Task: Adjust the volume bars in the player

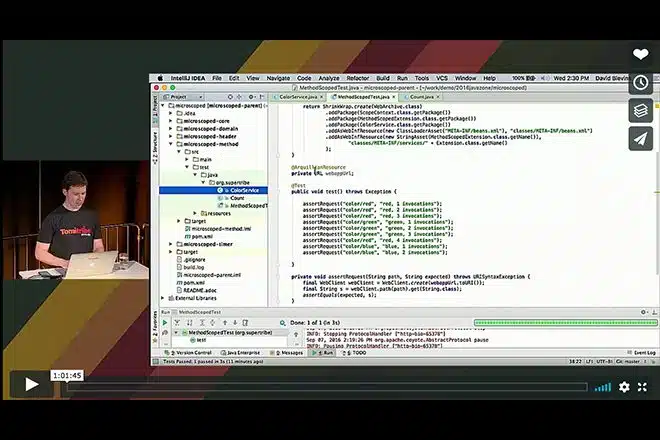Action: (x=603, y=387)
